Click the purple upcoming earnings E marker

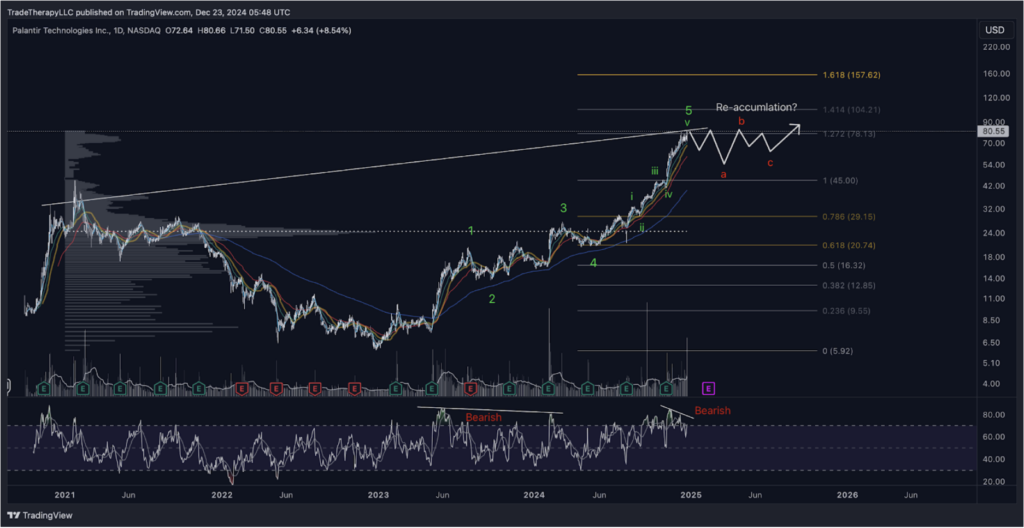709,386
